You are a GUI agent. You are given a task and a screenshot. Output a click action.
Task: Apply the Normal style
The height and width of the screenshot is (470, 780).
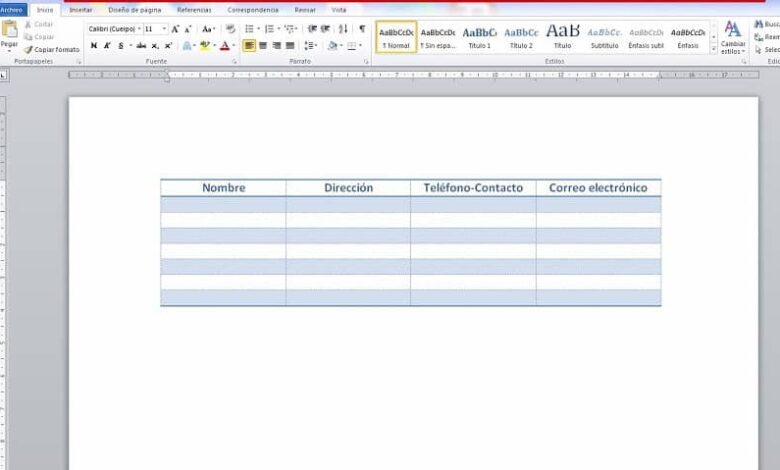click(x=396, y=37)
